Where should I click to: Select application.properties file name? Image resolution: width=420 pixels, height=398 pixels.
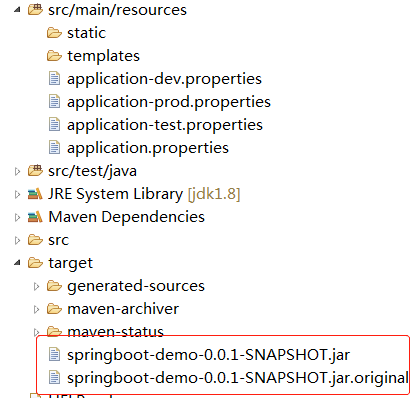(148, 148)
